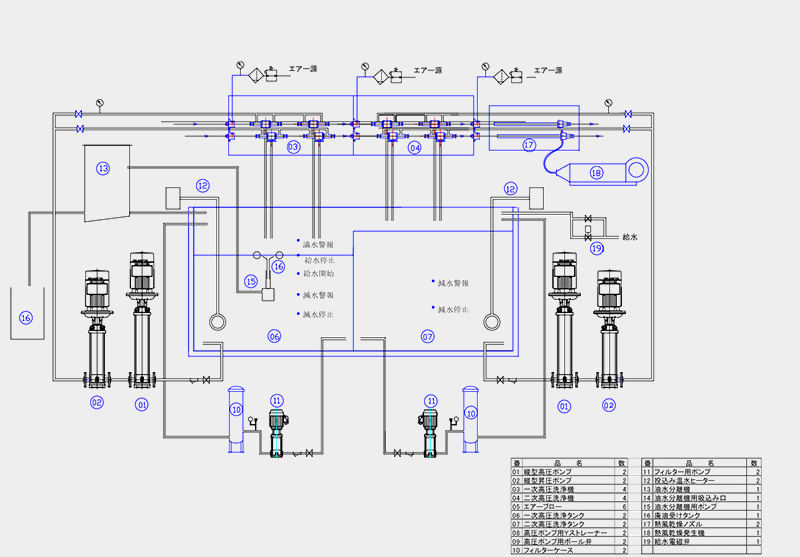
Task: Select callout 18 on the hot air generator
Action: [x=596, y=173]
